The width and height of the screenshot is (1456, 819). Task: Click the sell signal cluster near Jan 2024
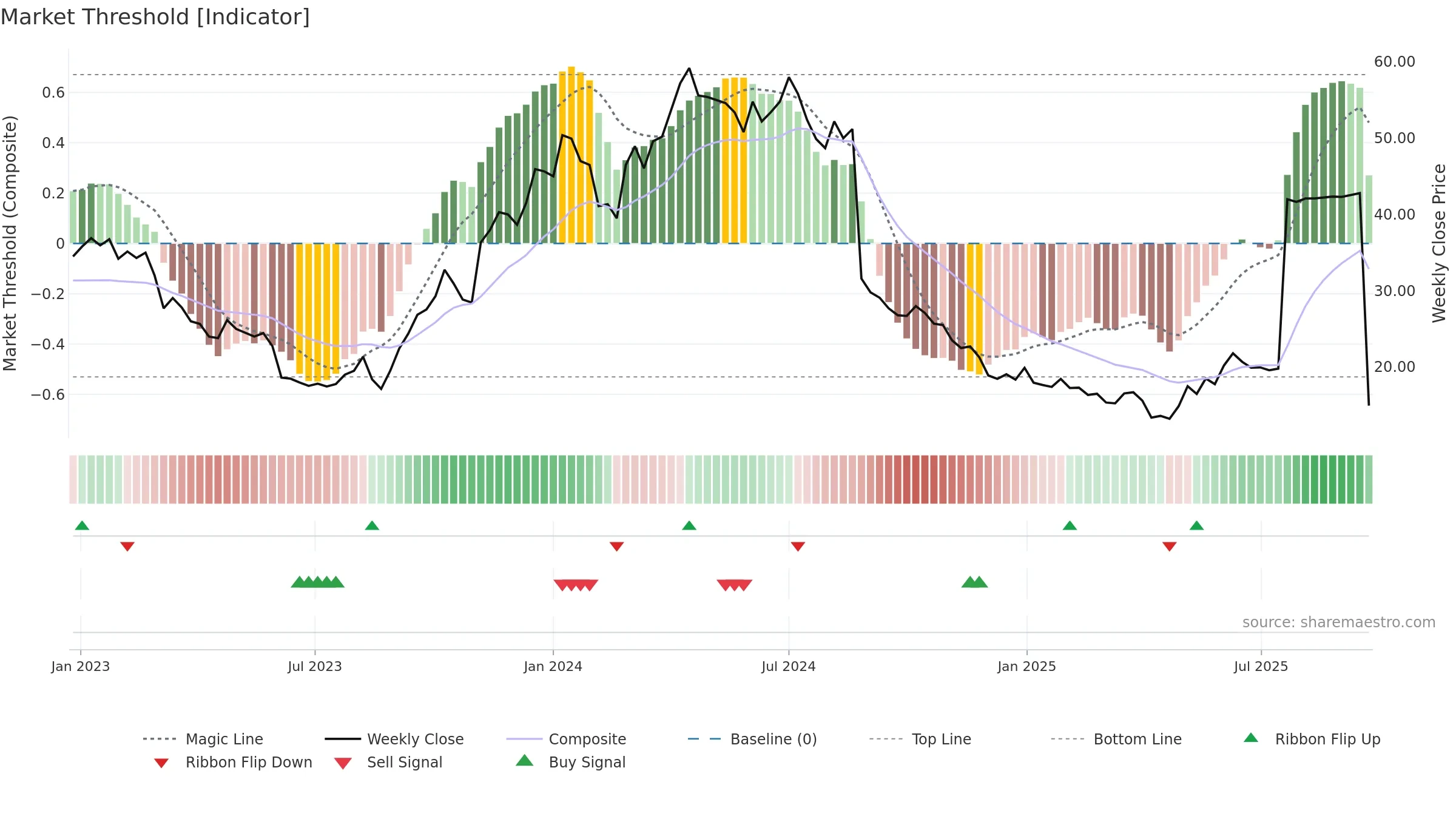tap(576, 585)
